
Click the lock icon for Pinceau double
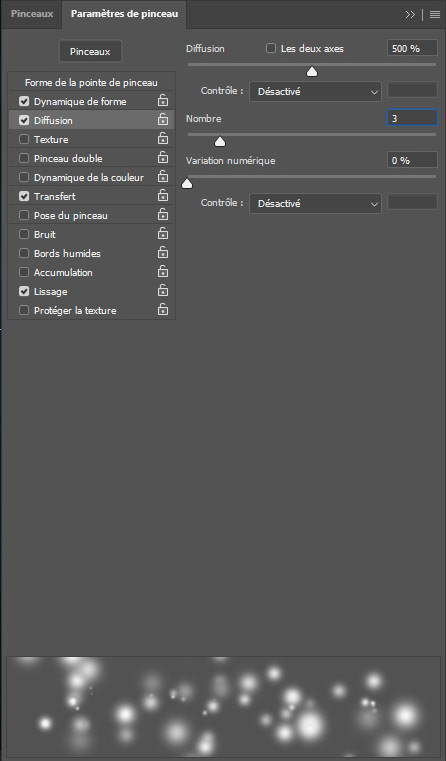click(x=163, y=157)
